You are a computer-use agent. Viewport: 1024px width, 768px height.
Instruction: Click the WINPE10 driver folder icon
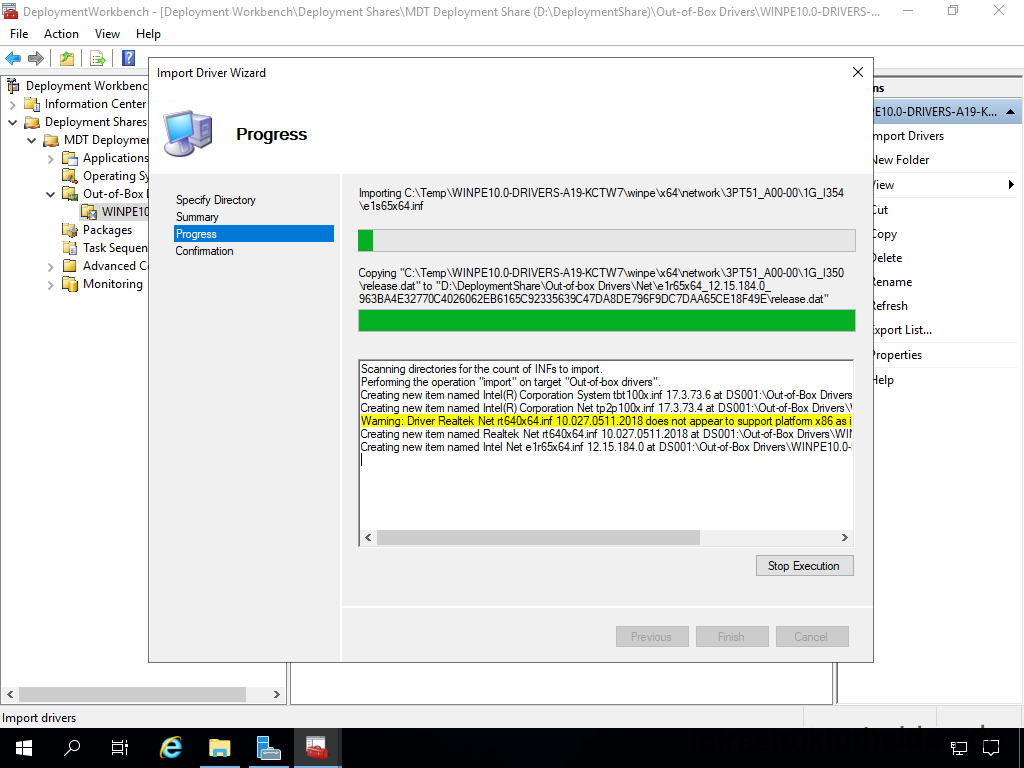click(x=89, y=212)
